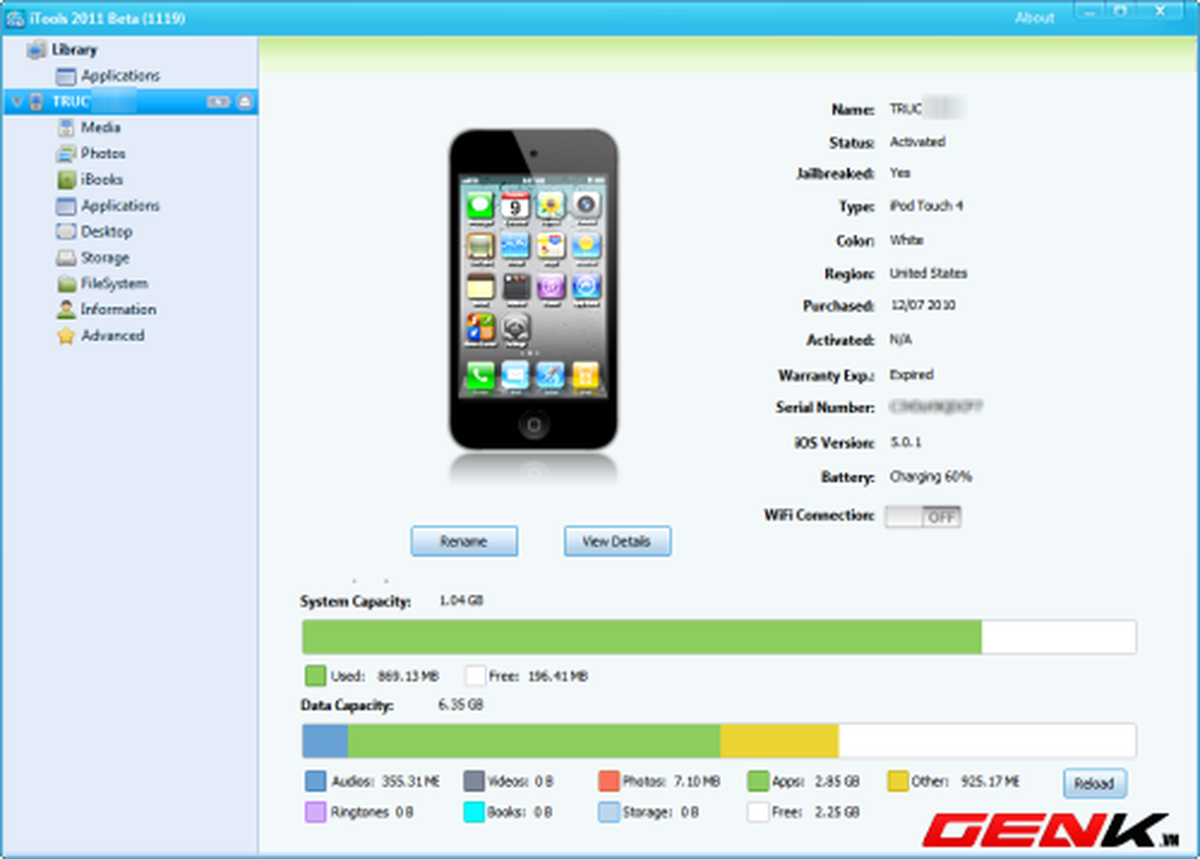Open Applications under Library
This screenshot has height=859, width=1200.
pyautogui.click(x=120, y=76)
